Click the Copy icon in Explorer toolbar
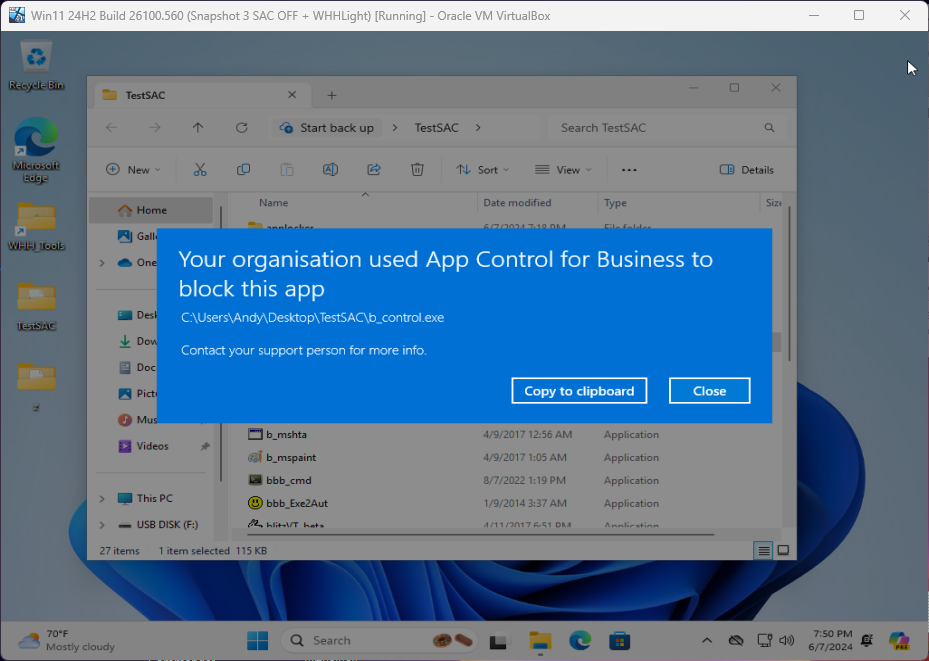Screen dimensions: 929x661 pyautogui.click(x=243, y=170)
